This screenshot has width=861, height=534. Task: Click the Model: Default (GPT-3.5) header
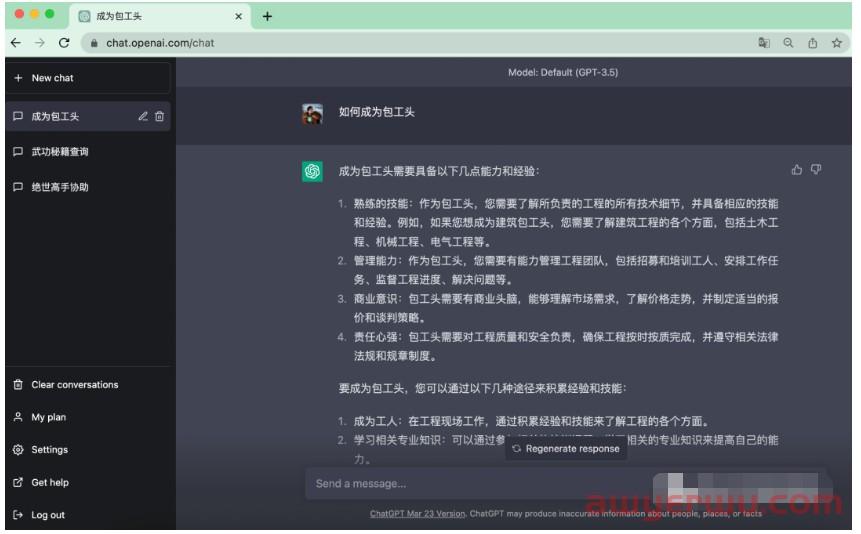point(563,73)
